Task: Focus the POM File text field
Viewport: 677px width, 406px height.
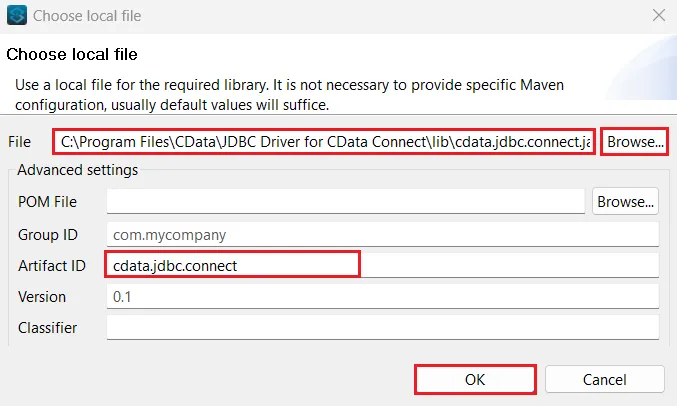Action: point(345,201)
